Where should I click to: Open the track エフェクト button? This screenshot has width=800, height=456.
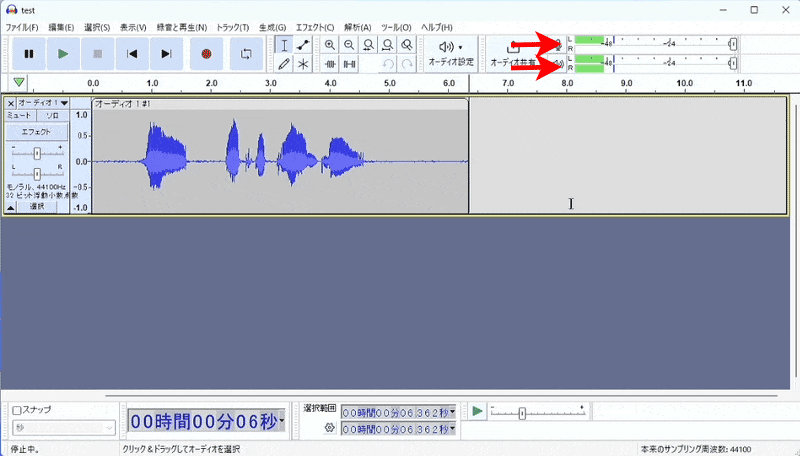(37, 132)
